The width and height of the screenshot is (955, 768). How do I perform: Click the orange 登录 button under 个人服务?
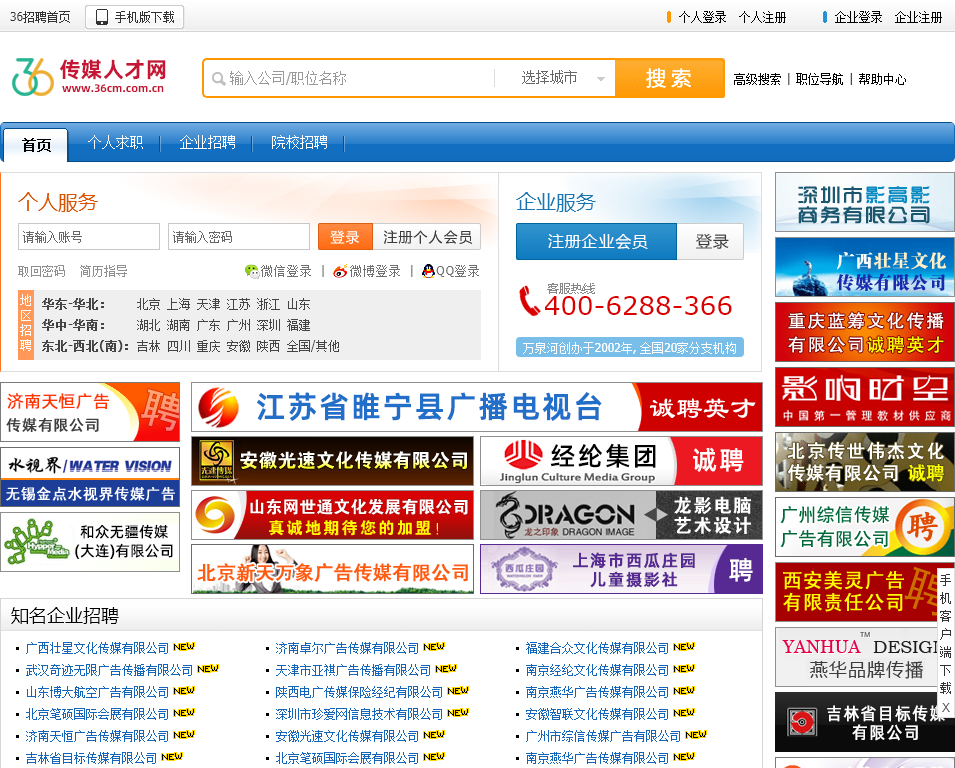[x=345, y=237]
